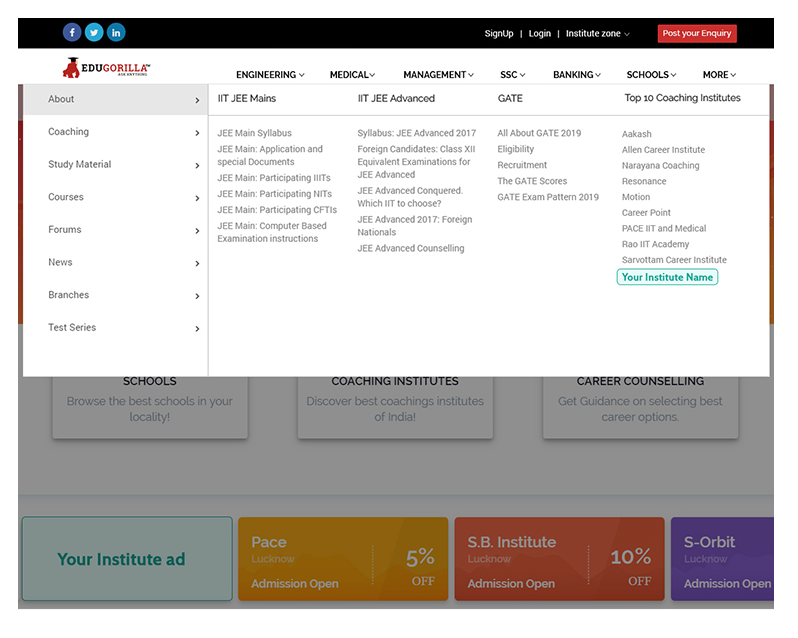Open the LinkedIn social icon
This screenshot has height=638, width=798.
click(x=116, y=33)
